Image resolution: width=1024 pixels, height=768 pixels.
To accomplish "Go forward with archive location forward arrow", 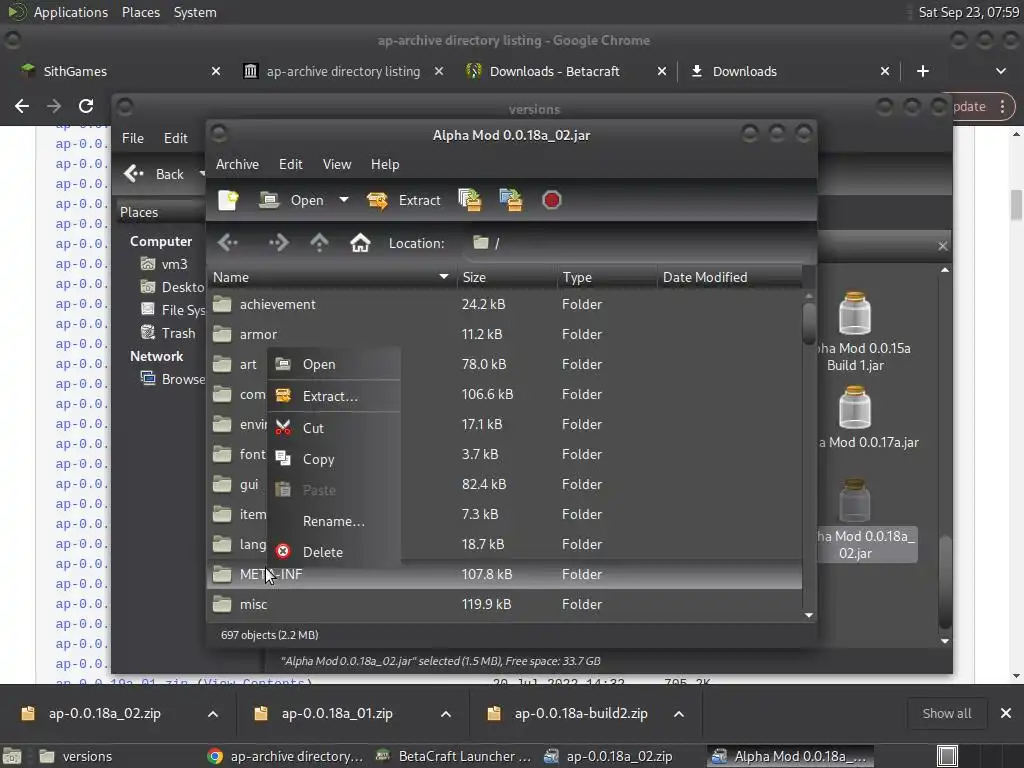I will (x=279, y=243).
